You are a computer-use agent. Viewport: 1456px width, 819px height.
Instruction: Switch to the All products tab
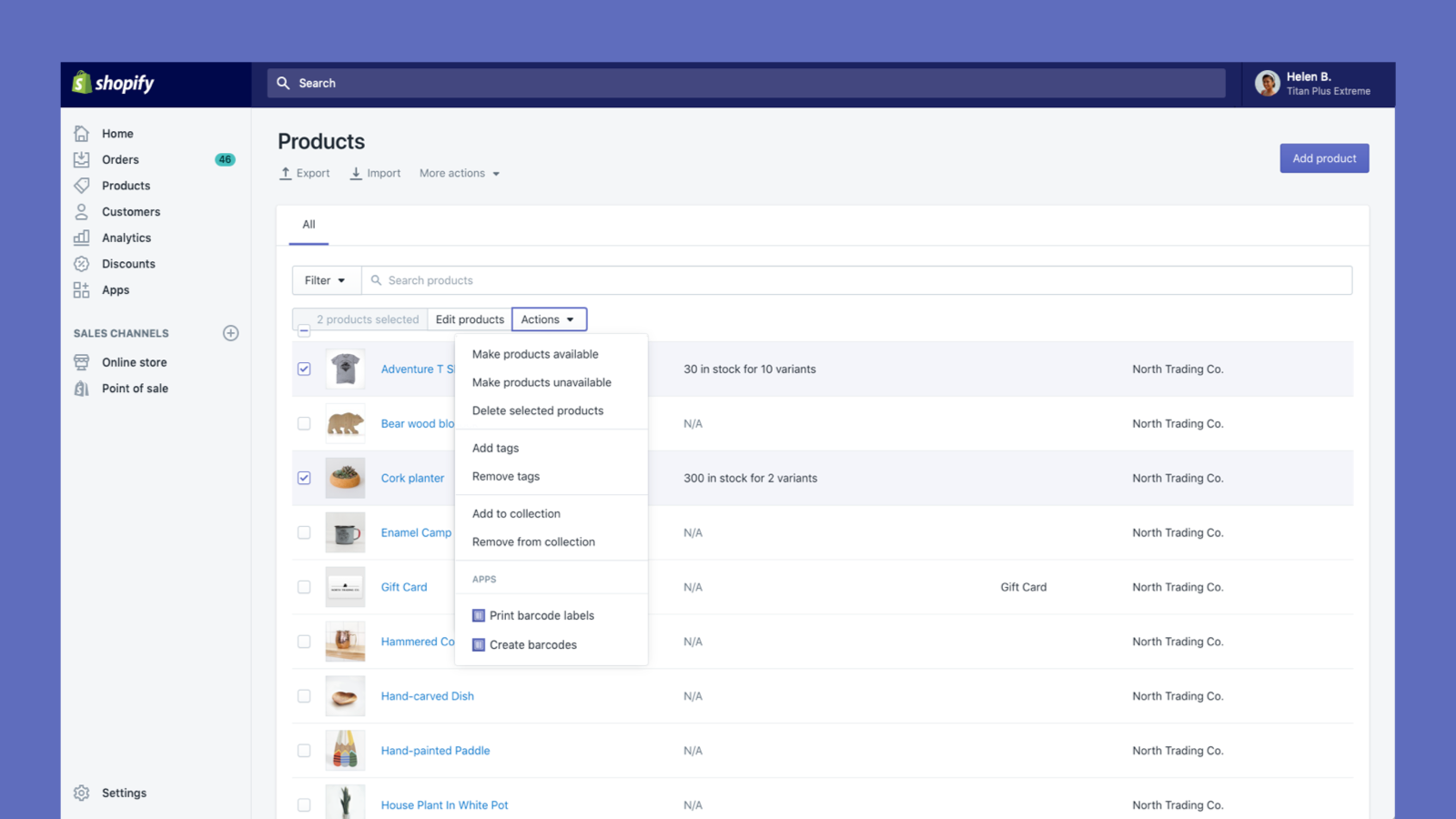[308, 225]
